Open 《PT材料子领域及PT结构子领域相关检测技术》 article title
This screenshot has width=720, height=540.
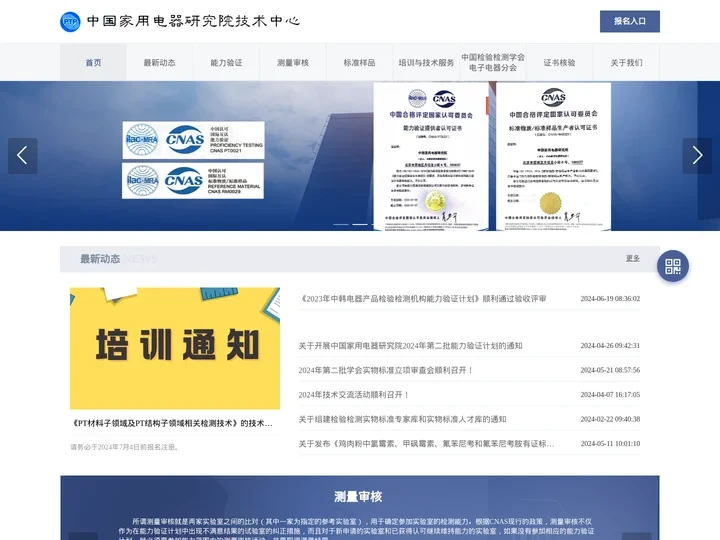click(x=172, y=423)
